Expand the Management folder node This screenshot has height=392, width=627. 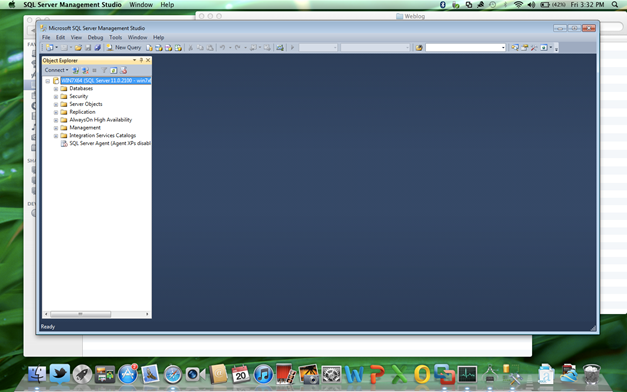coord(56,128)
